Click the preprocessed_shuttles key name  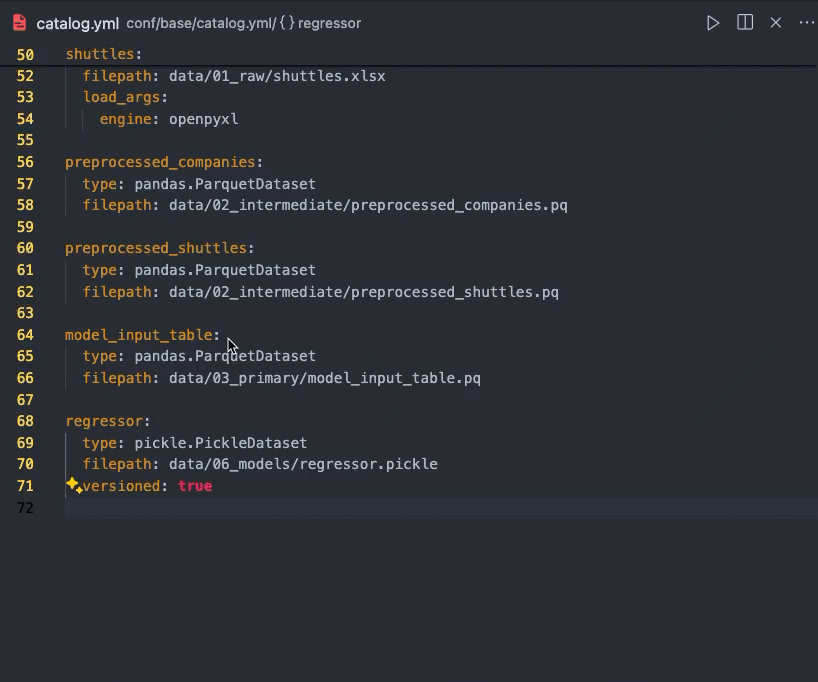coord(155,248)
